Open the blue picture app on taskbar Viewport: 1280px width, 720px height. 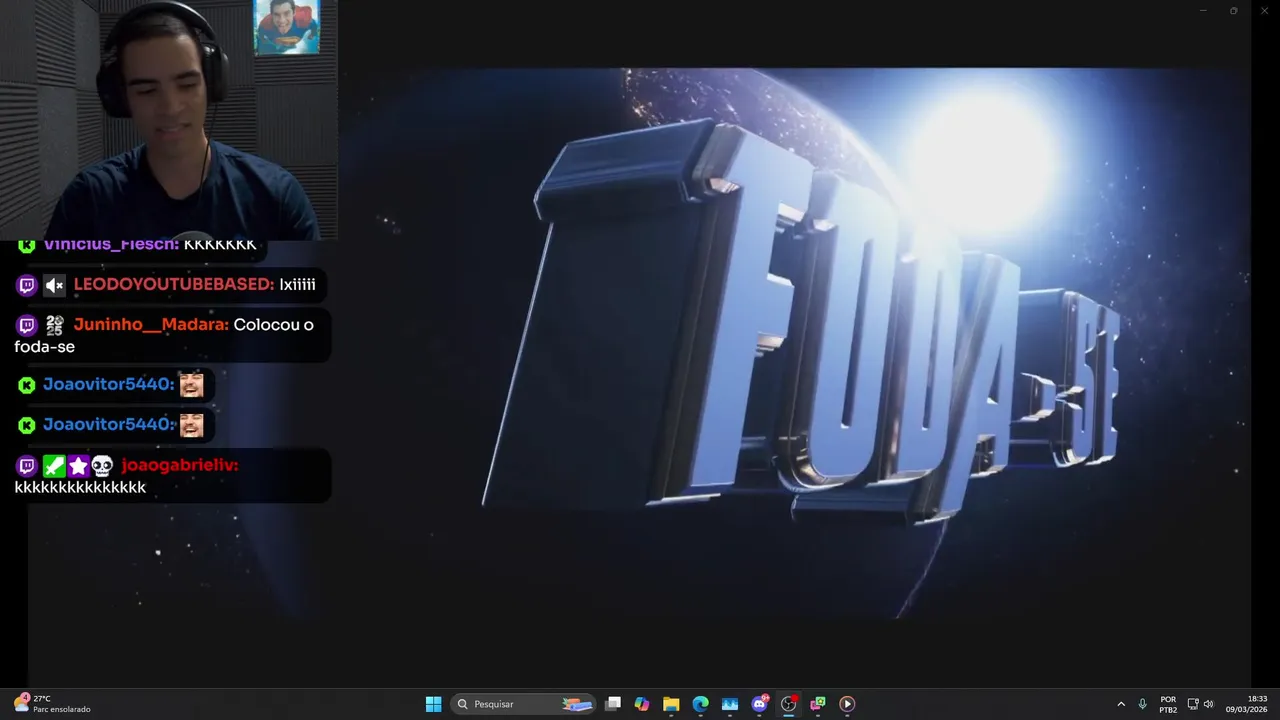coord(729,704)
